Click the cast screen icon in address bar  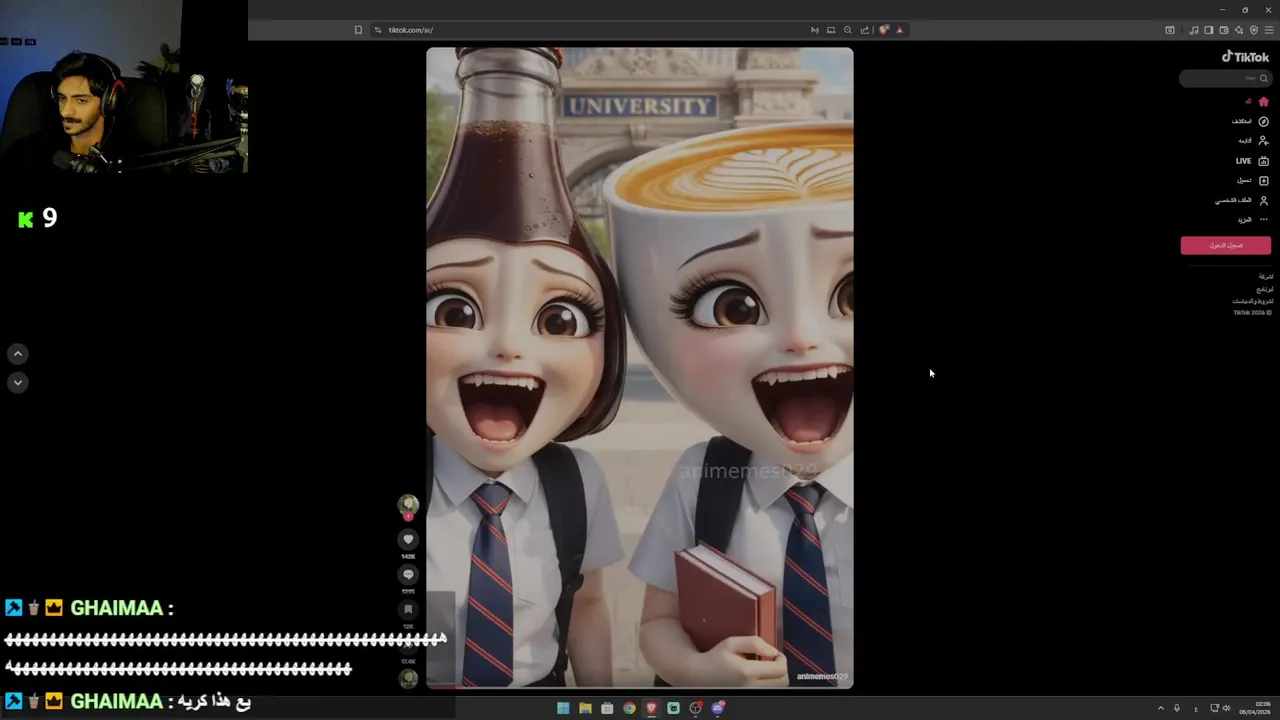click(831, 30)
